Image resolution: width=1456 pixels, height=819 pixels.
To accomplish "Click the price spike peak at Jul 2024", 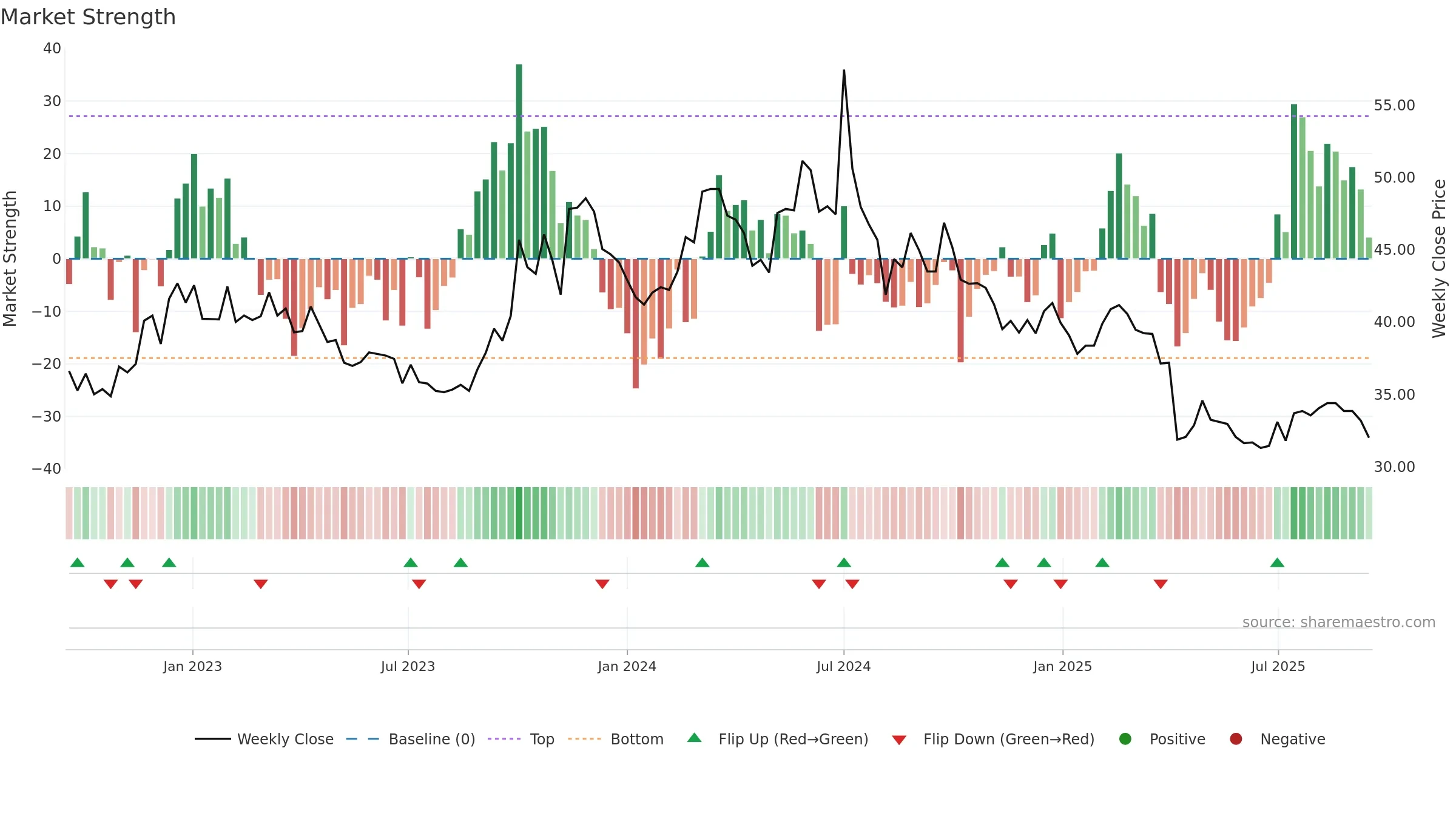I will click(x=844, y=70).
